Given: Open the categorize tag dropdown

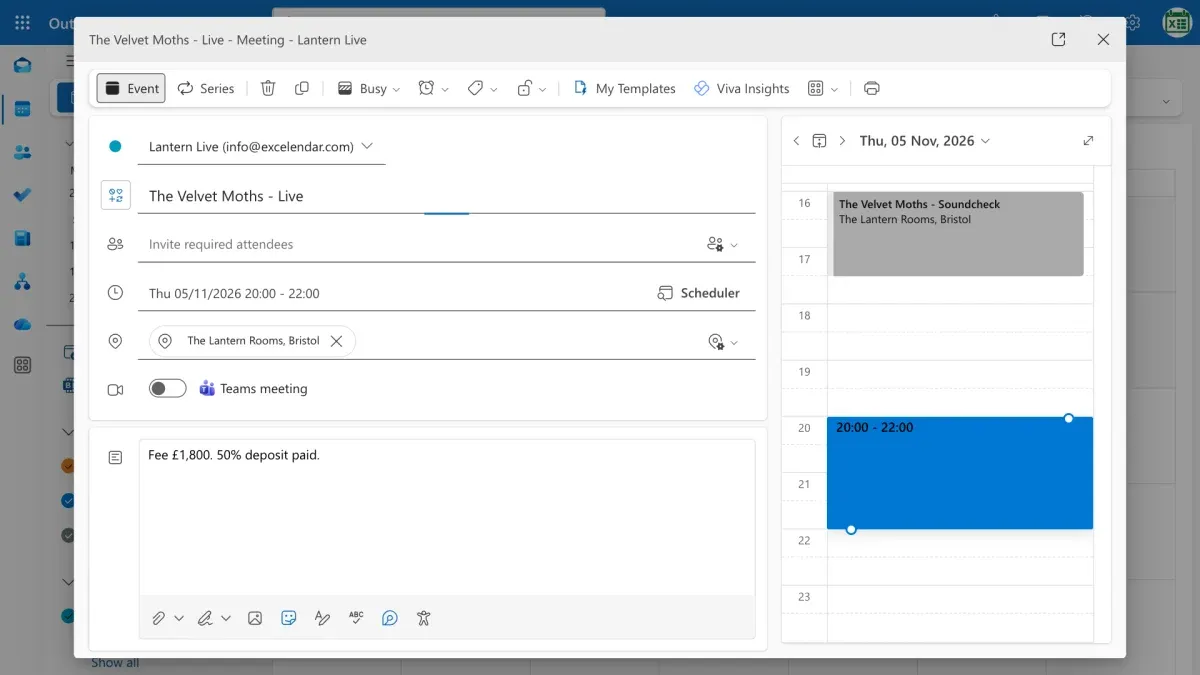Looking at the screenshot, I should 482,88.
